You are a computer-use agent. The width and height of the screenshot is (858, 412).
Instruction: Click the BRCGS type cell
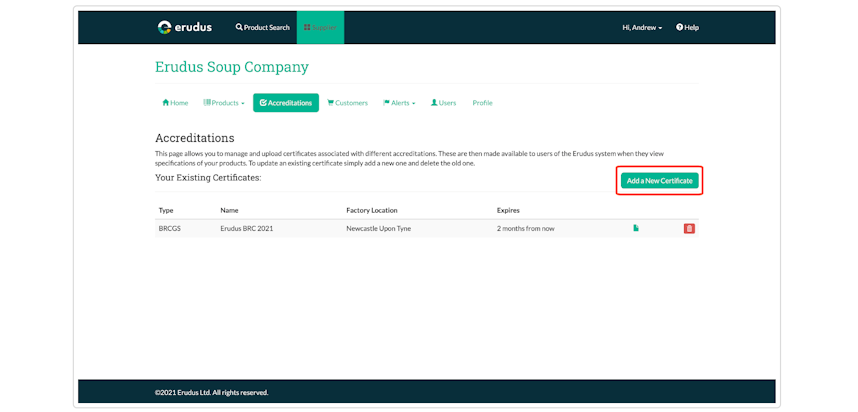(170, 229)
